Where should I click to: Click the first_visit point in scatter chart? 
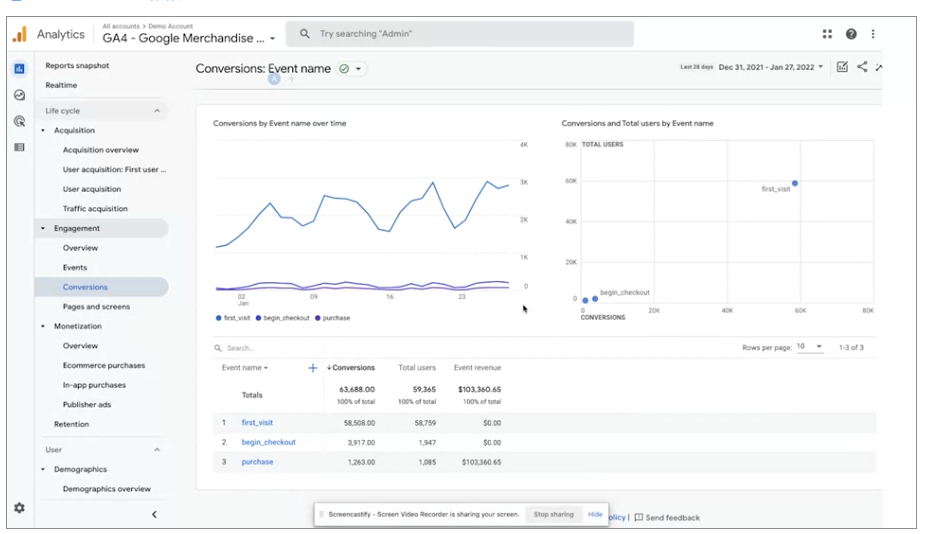point(795,184)
